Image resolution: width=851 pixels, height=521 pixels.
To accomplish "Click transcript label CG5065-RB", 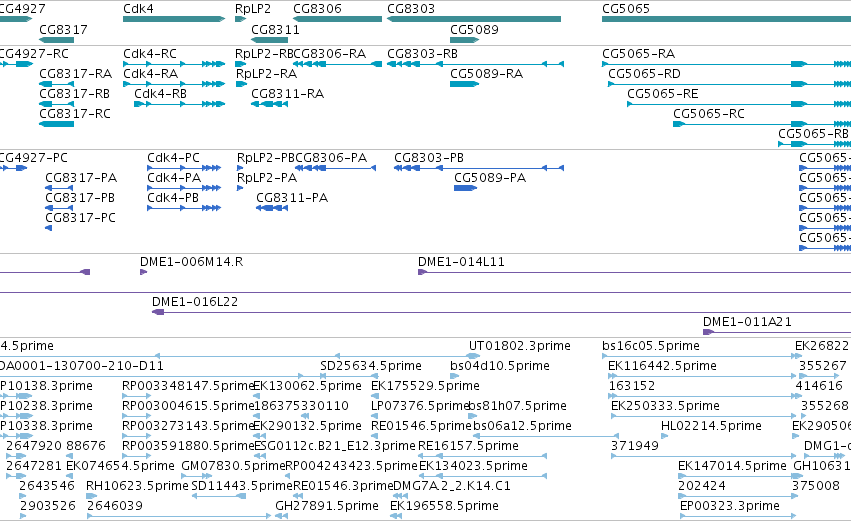I will 814,134.
